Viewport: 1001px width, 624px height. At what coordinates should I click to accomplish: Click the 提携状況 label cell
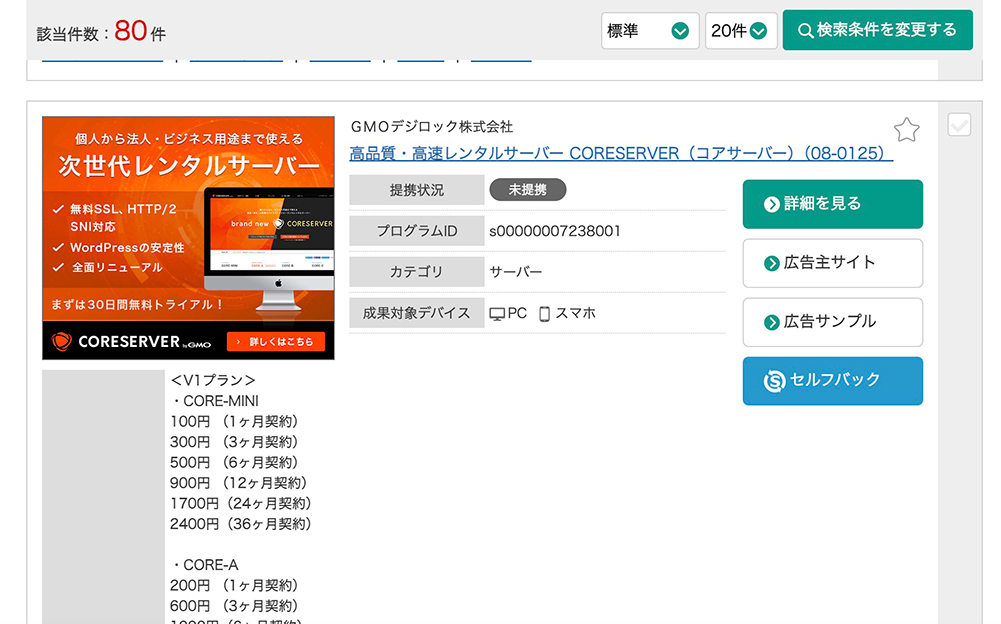417,190
